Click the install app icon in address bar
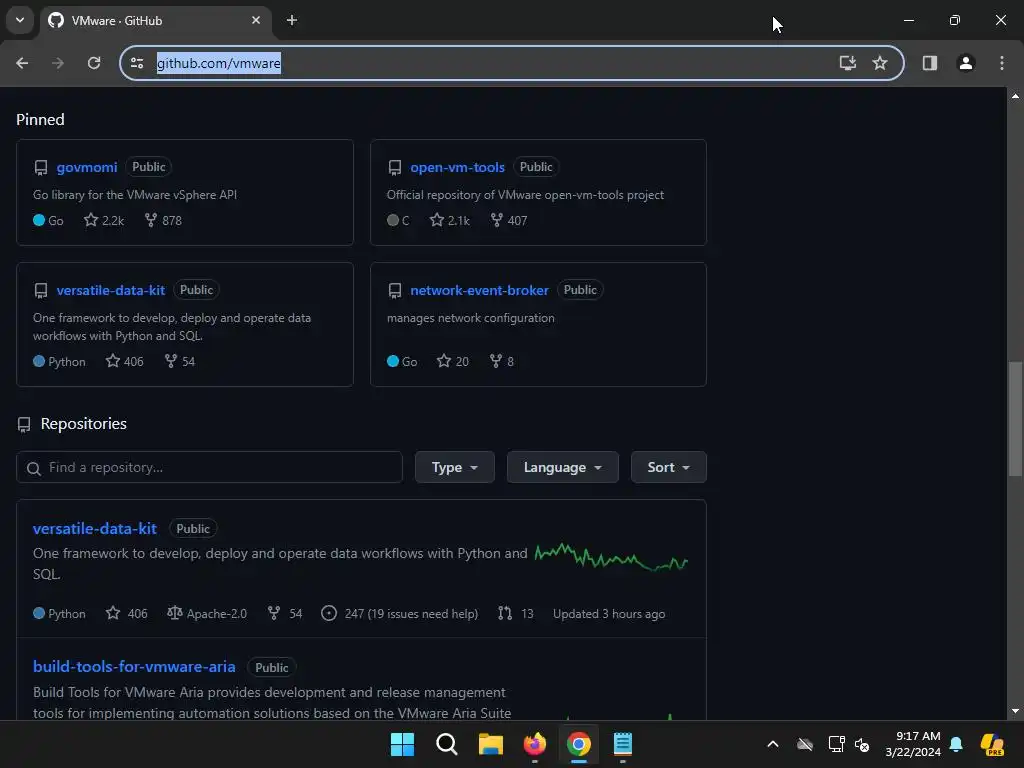 [x=848, y=63]
